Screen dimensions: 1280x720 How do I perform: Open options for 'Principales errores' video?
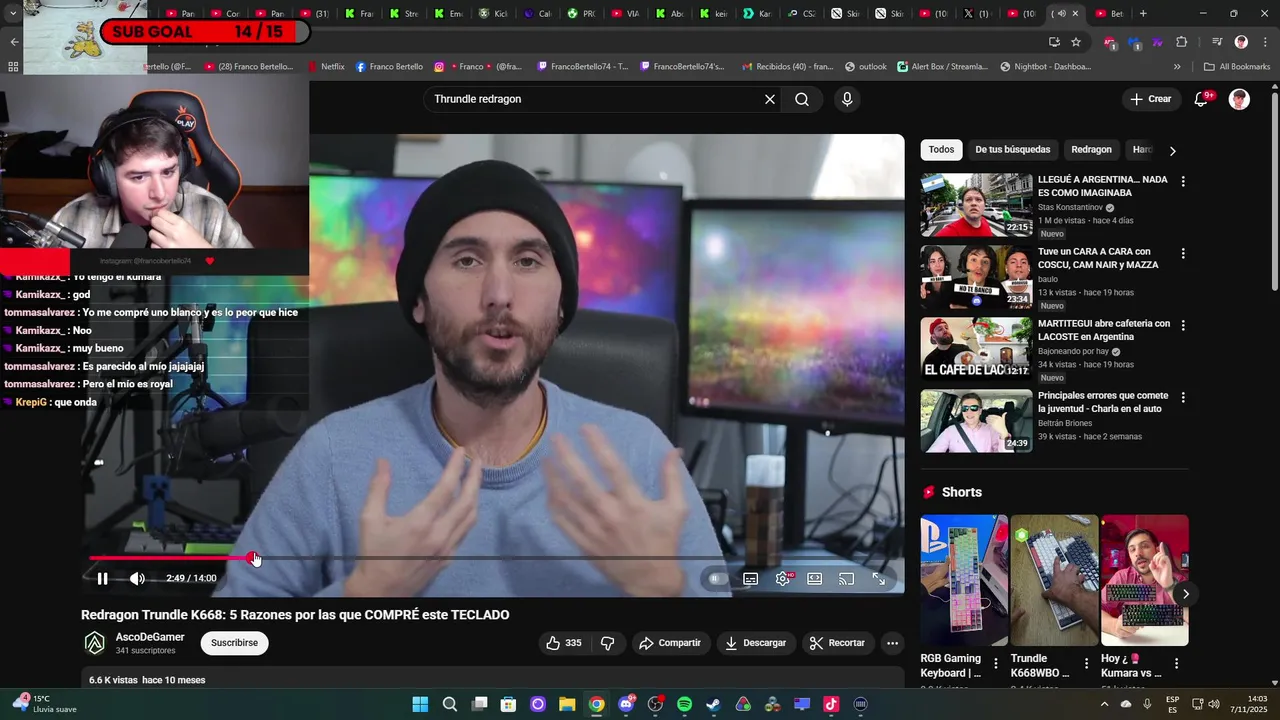click(1183, 398)
